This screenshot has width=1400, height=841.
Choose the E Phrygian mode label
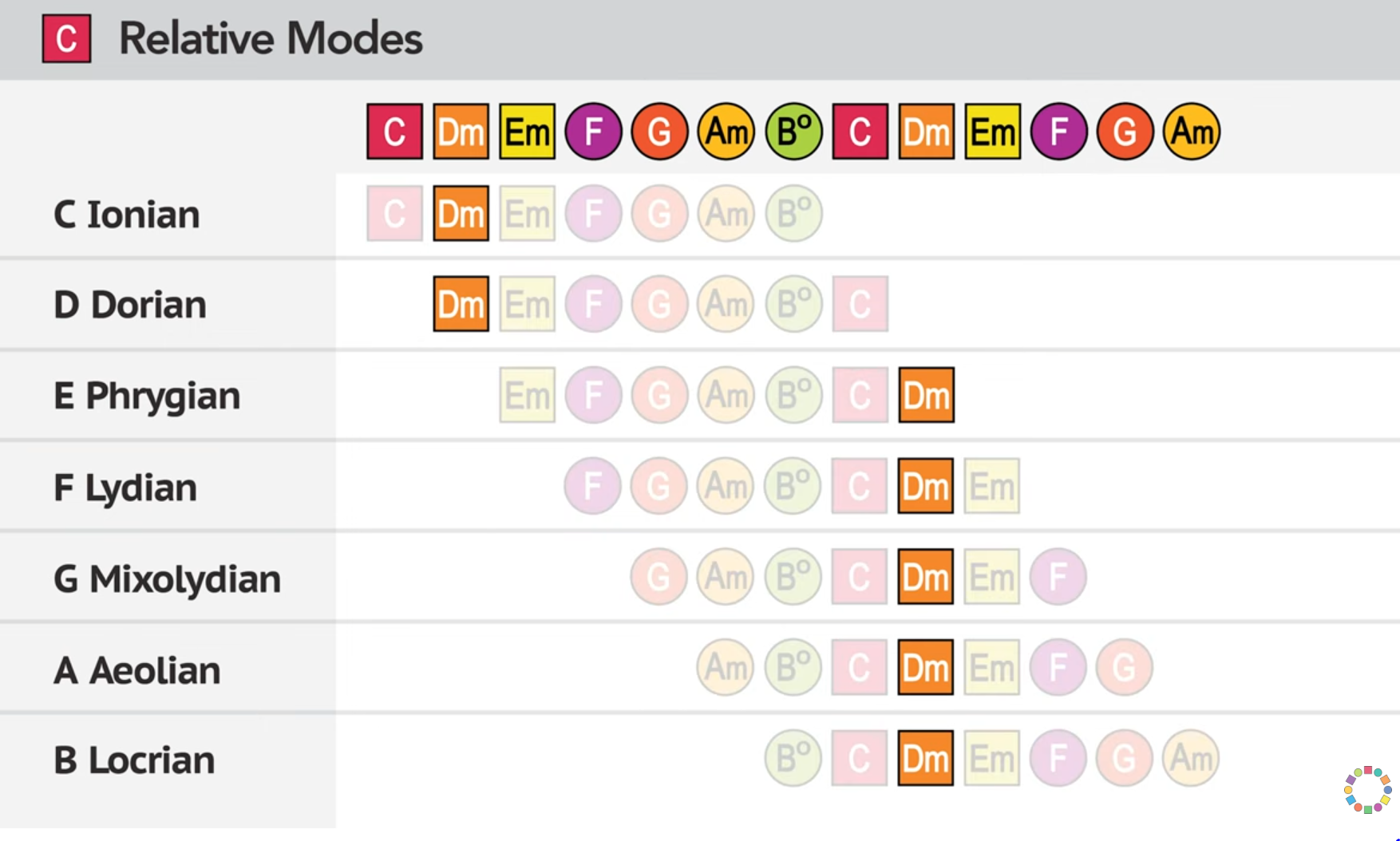click(x=146, y=396)
